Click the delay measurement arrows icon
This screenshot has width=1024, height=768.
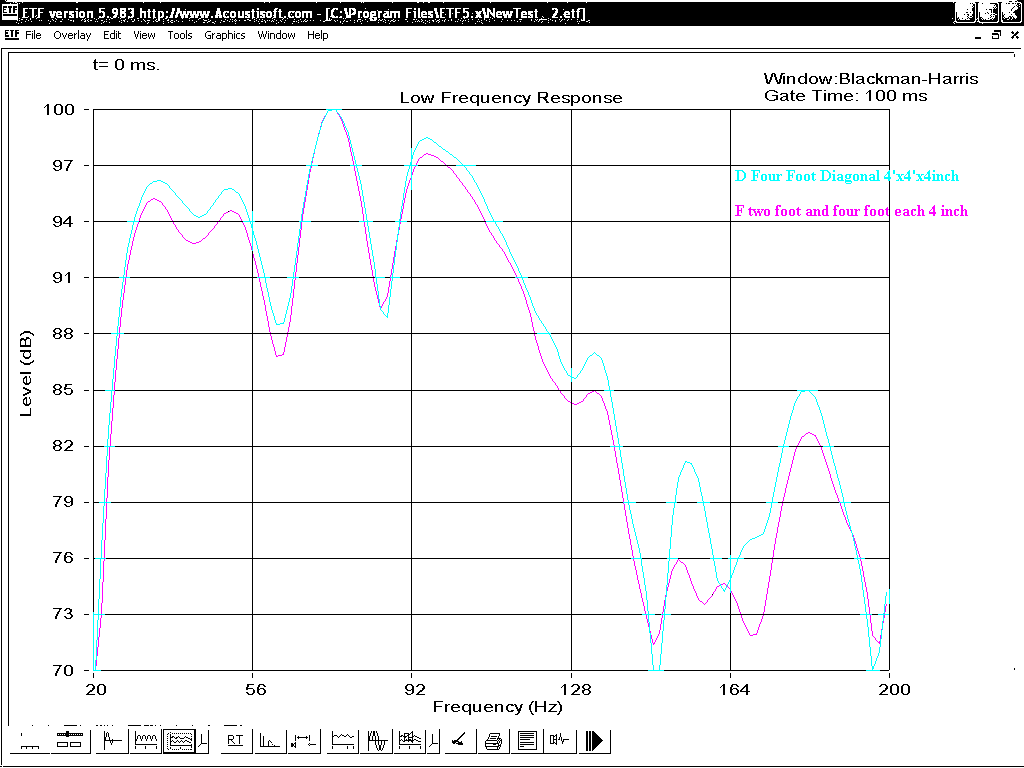pyautogui.click(x=303, y=741)
